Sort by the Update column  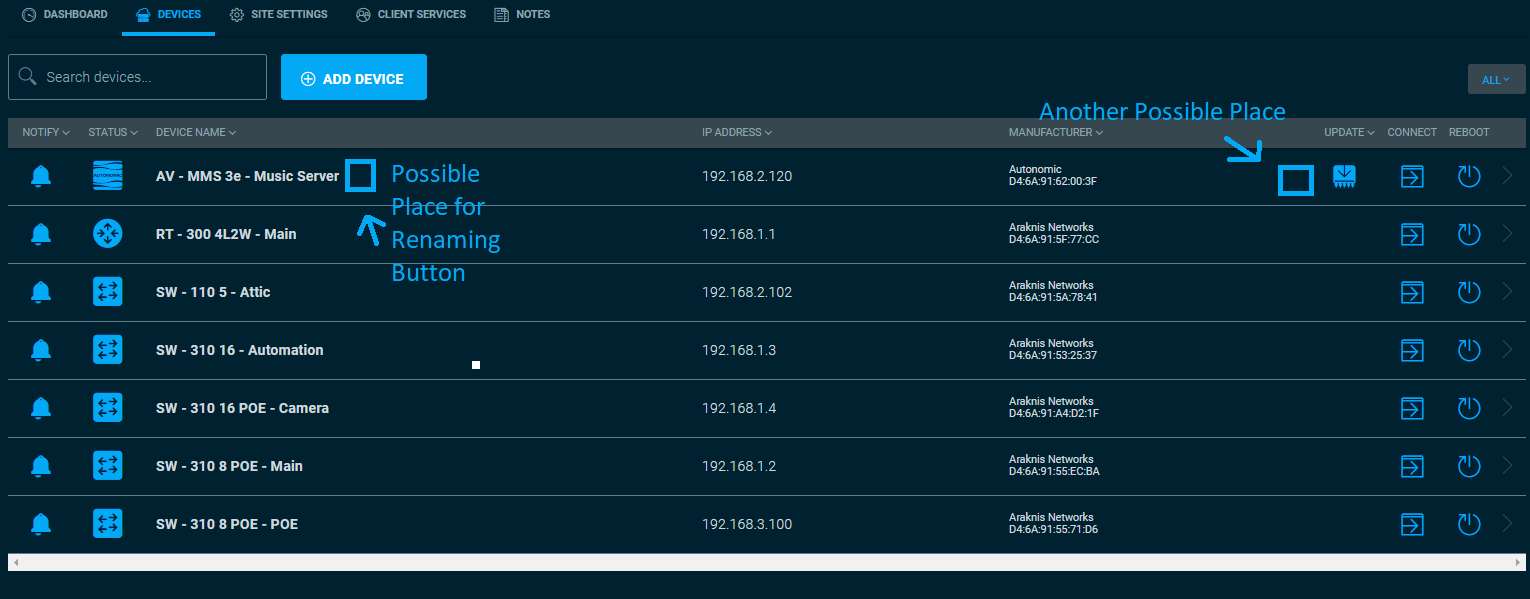coord(1349,132)
